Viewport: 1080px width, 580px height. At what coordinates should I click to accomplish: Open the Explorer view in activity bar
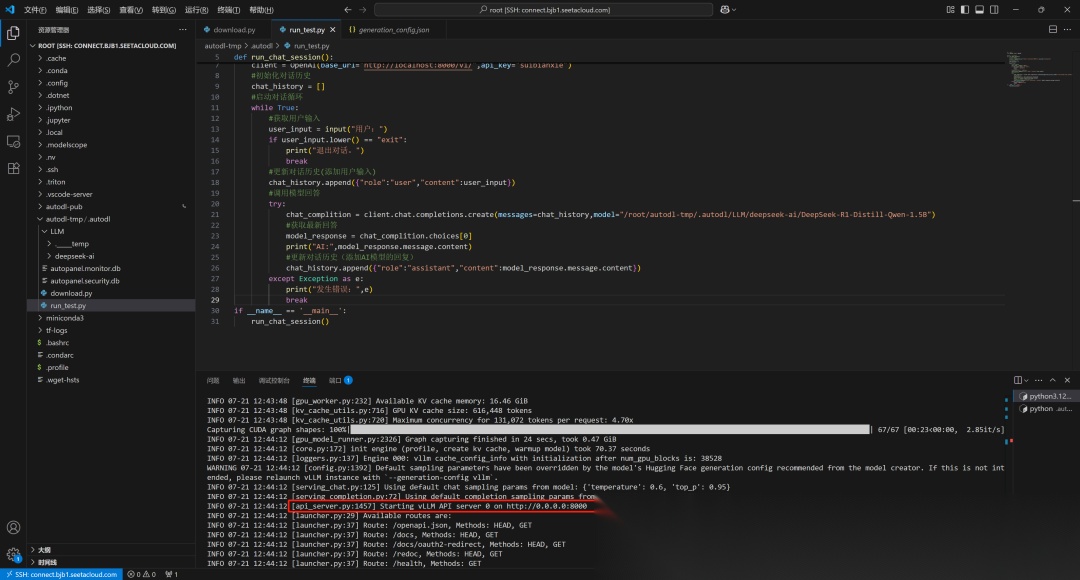[13, 33]
